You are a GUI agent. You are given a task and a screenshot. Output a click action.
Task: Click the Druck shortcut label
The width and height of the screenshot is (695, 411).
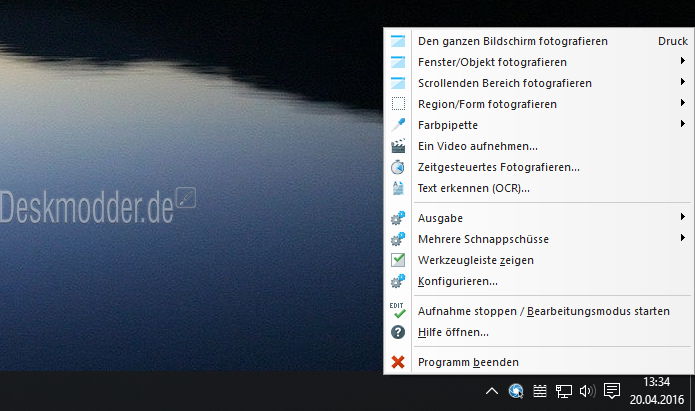click(672, 41)
